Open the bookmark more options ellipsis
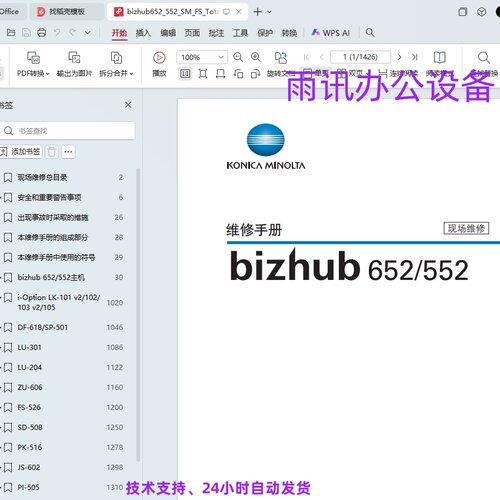The height and width of the screenshot is (500, 500). click(x=68, y=152)
